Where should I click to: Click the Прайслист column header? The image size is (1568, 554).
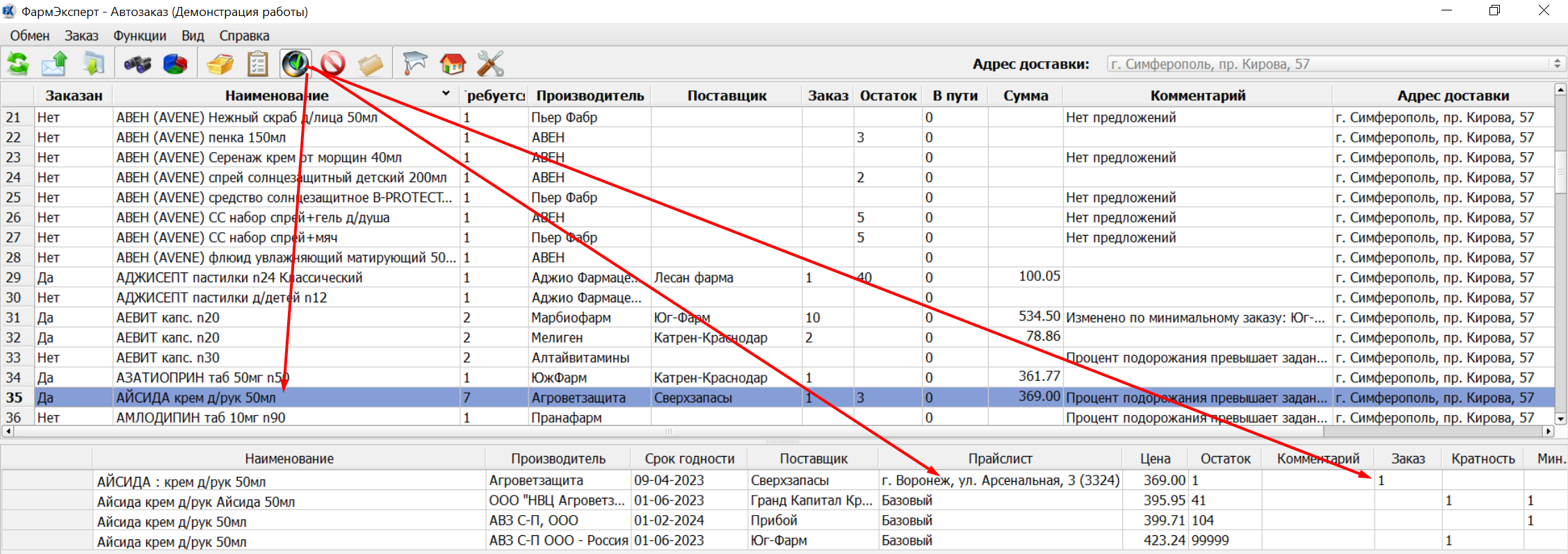click(x=1000, y=459)
